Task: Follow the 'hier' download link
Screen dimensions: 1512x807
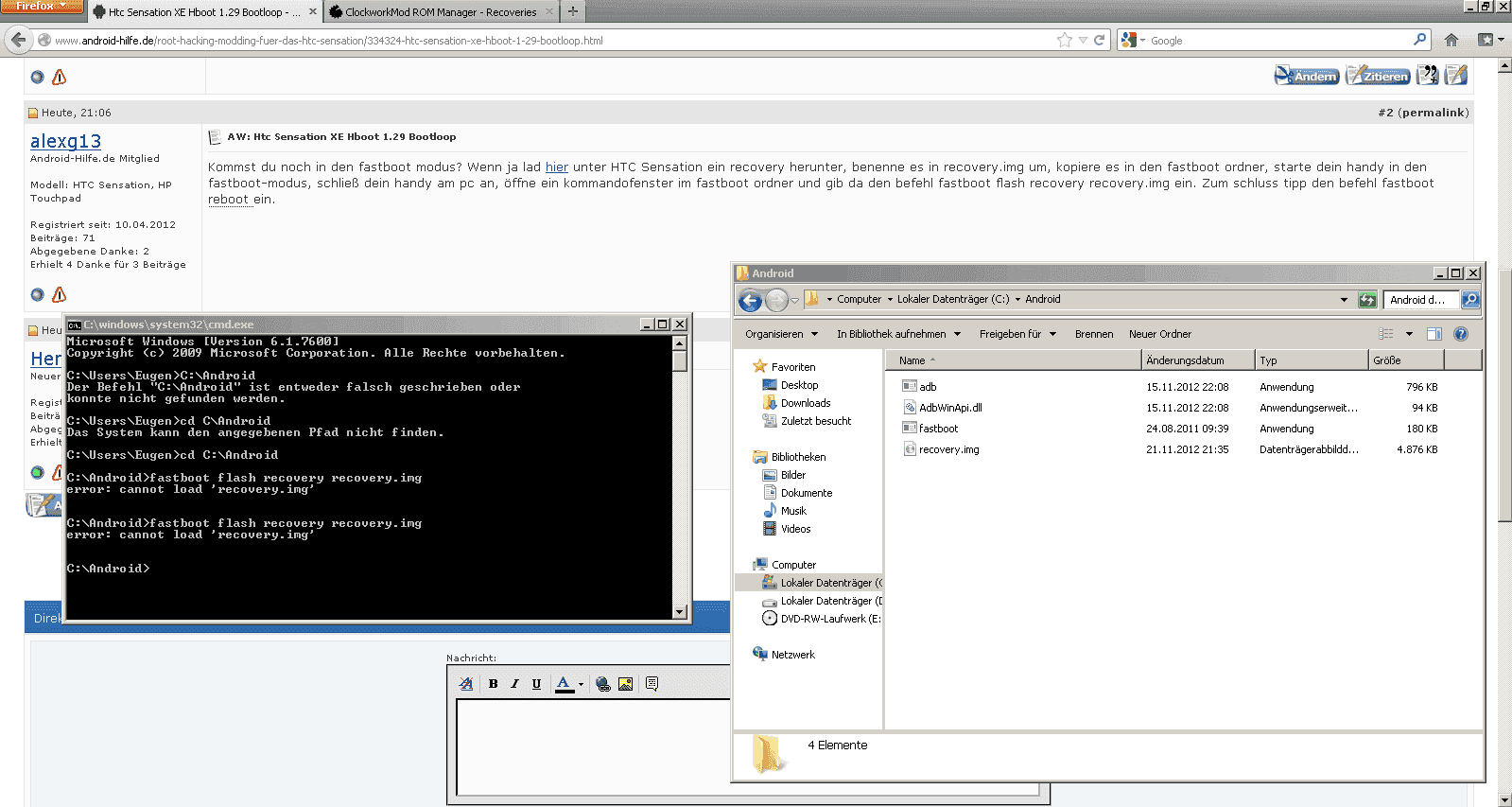Action: pyautogui.click(x=557, y=167)
